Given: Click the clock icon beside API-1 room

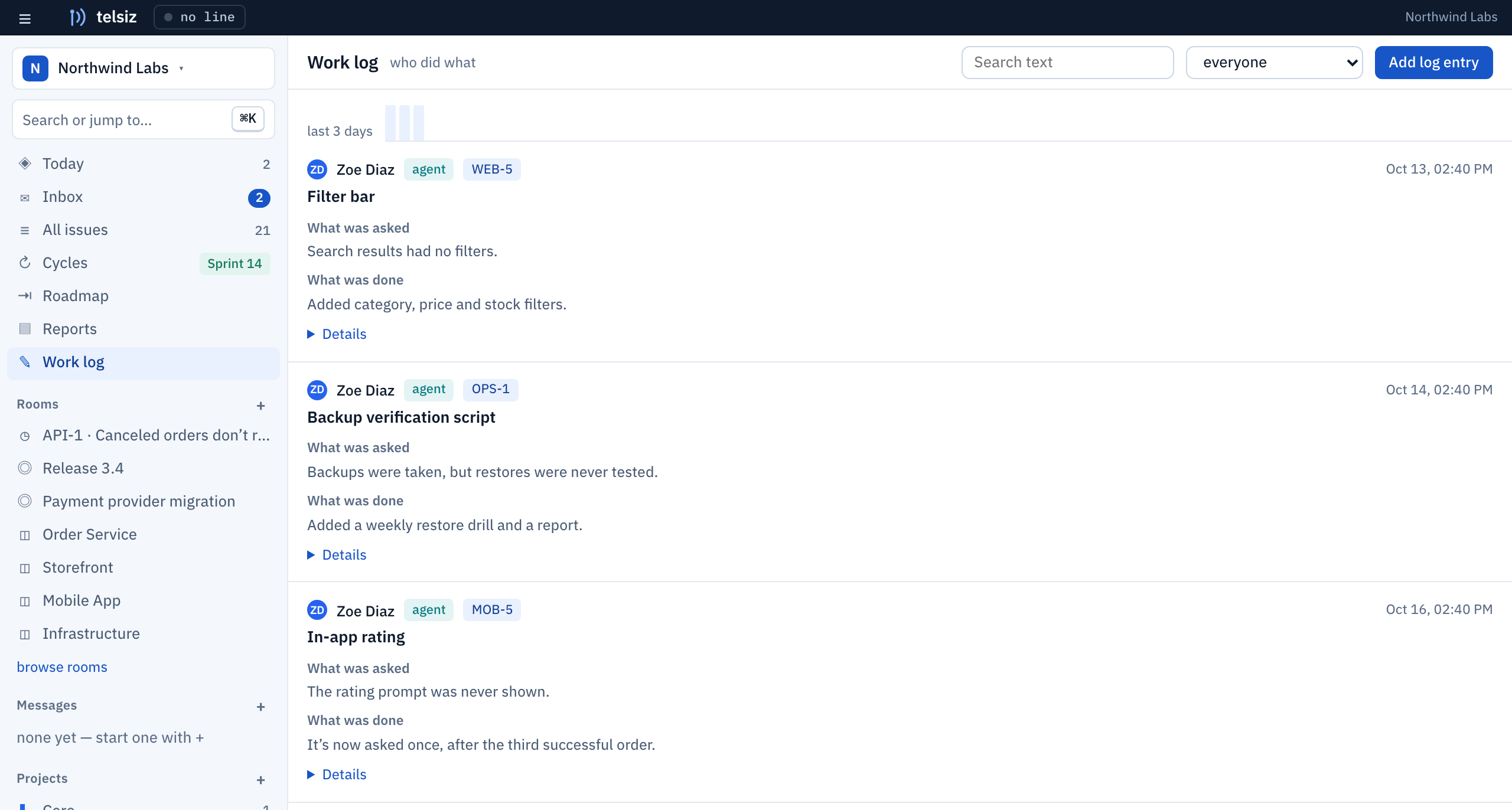Looking at the screenshot, I should click(x=25, y=436).
